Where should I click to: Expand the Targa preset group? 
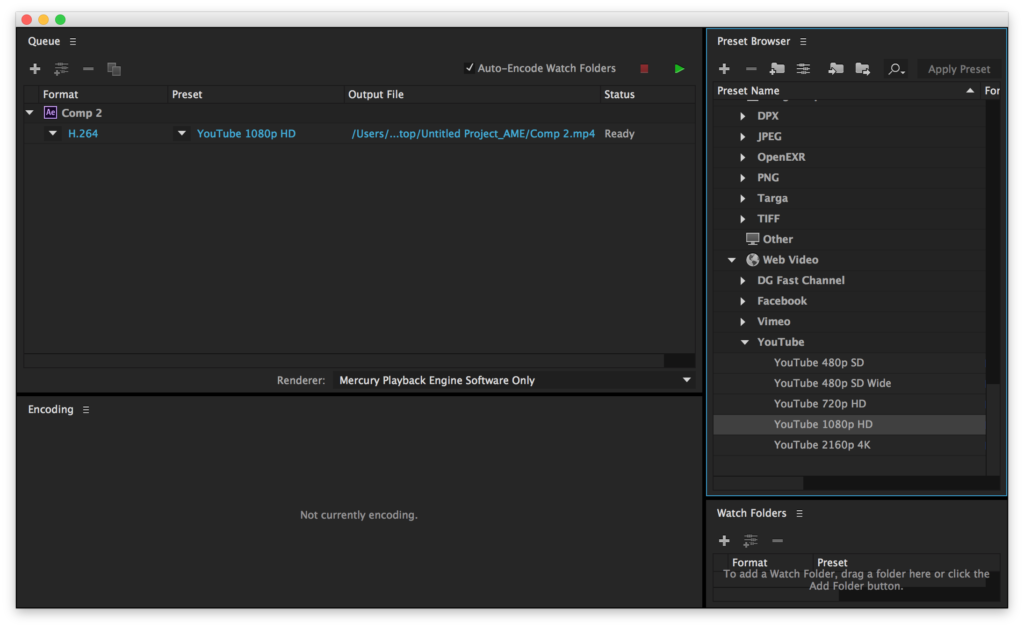click(743, 198)
